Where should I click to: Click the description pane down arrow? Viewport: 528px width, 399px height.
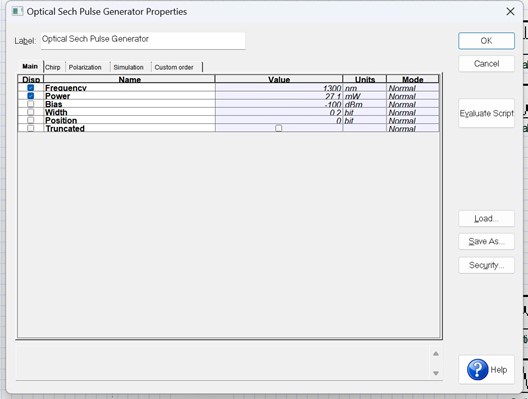point(436,373)
